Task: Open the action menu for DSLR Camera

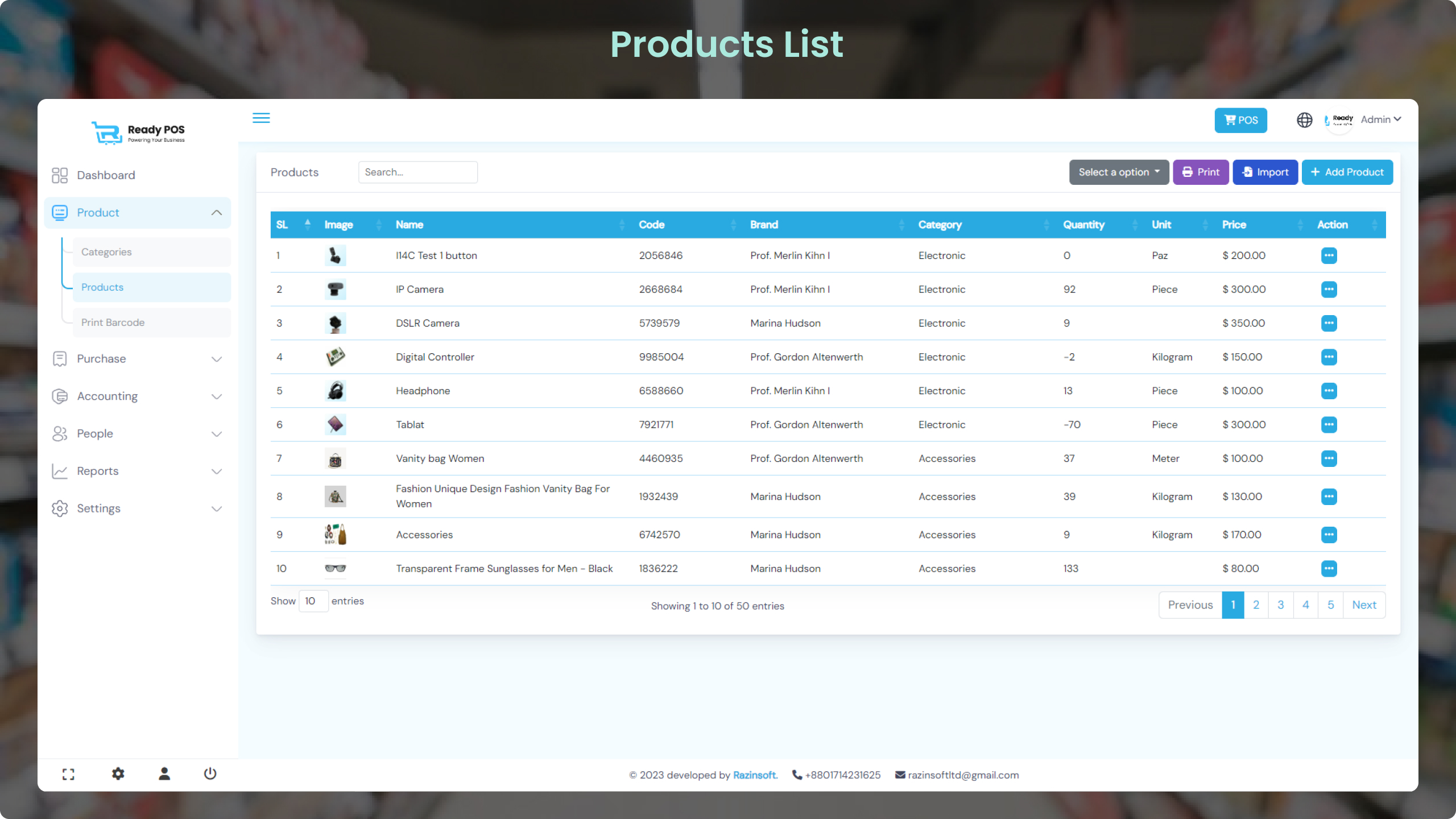Action: [x=1329, y=323]
